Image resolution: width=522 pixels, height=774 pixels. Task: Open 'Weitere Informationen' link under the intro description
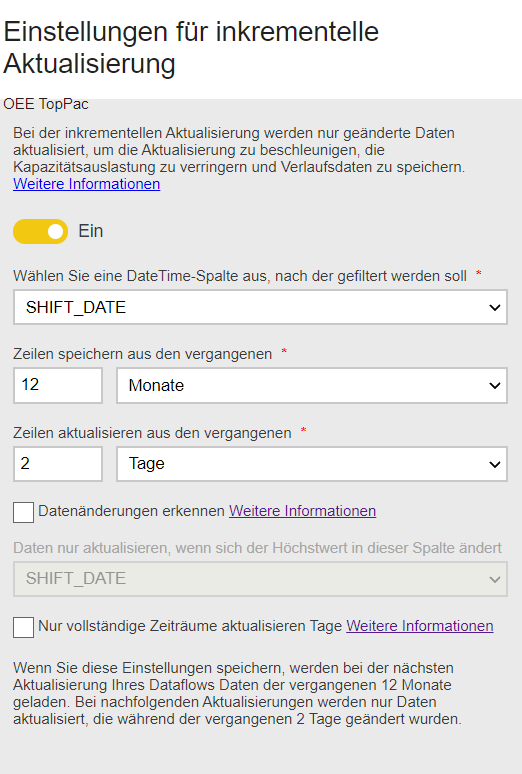pos(86,184)
